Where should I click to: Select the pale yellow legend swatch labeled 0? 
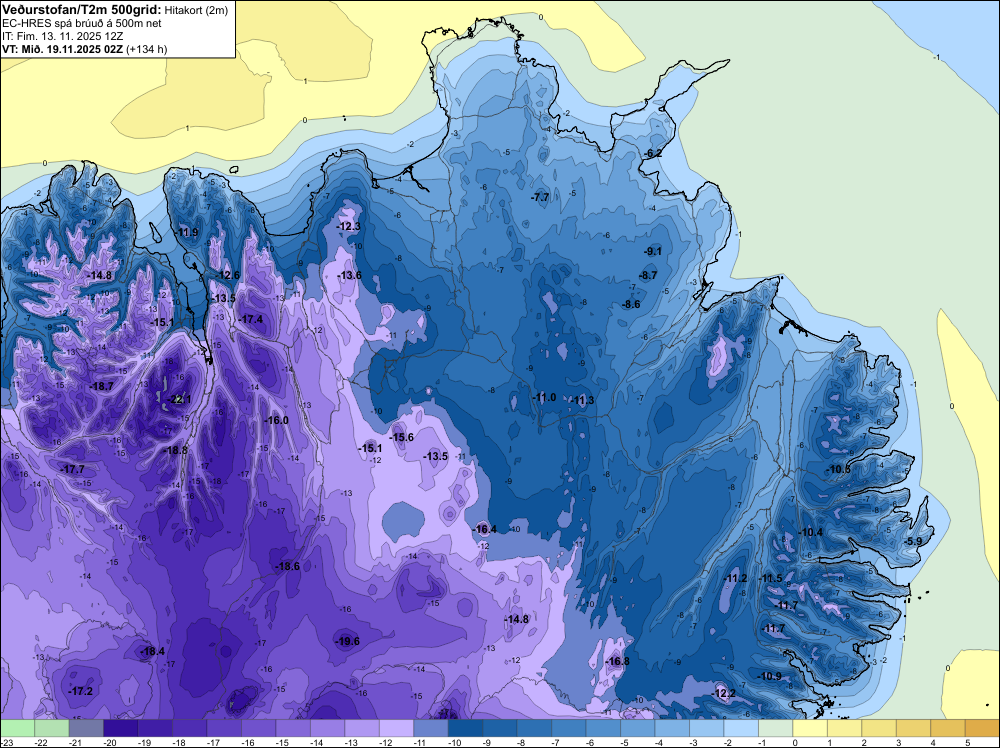tap(809, 728)
